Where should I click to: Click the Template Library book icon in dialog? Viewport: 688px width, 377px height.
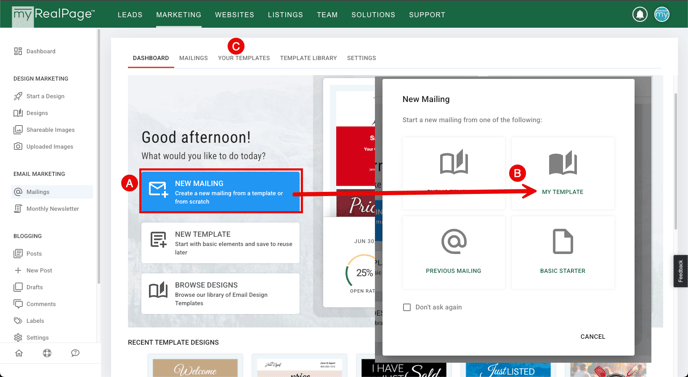[454, 162]
